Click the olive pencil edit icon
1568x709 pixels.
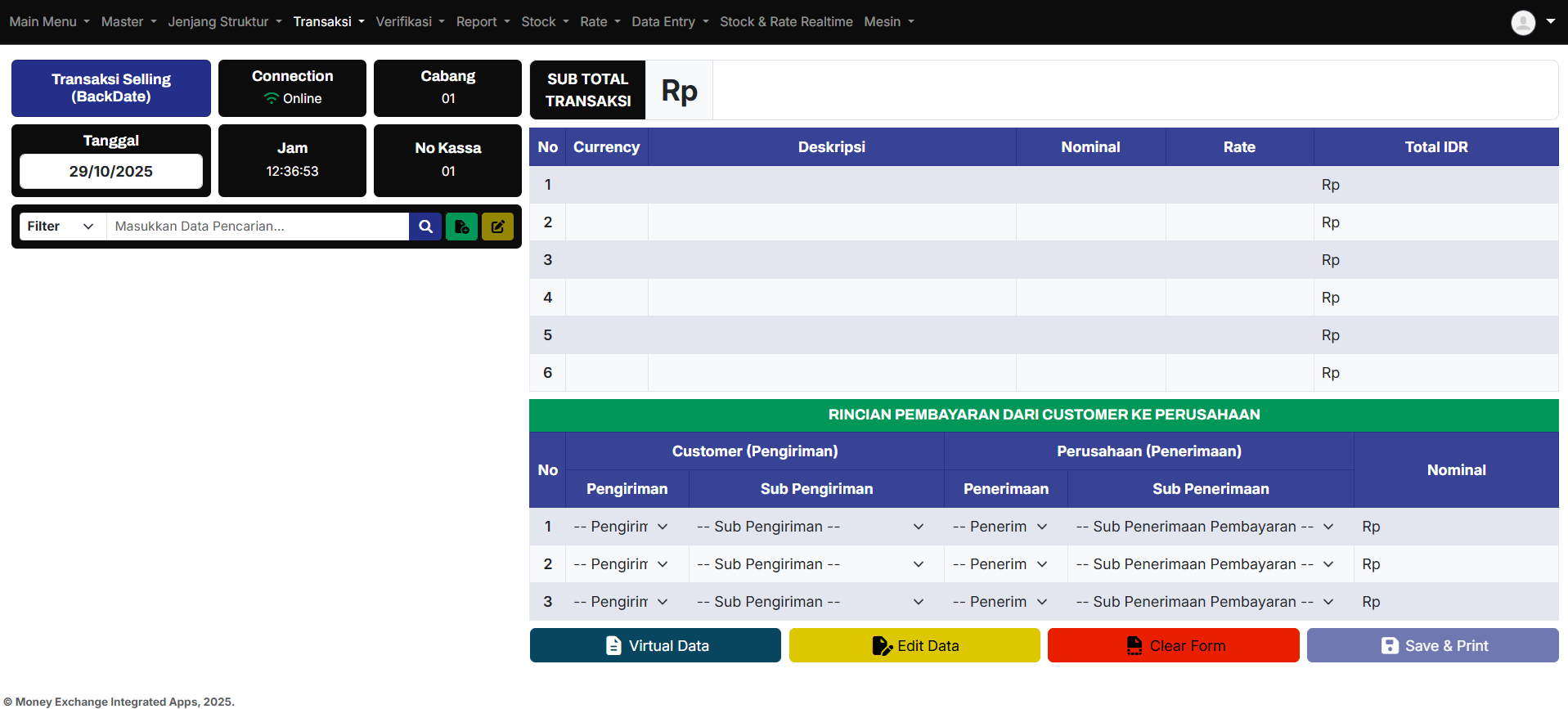pos(497,227)
